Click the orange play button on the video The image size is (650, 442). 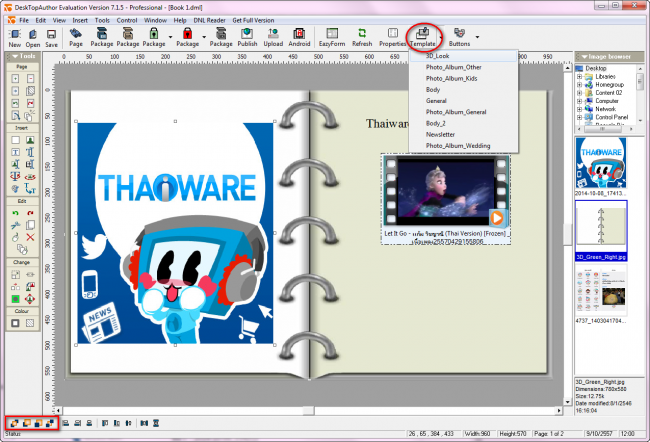click(497, 218)
